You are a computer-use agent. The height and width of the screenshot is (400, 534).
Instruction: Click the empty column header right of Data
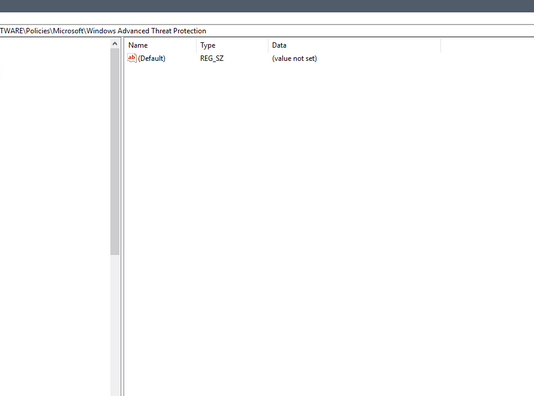tap(487, 45)
